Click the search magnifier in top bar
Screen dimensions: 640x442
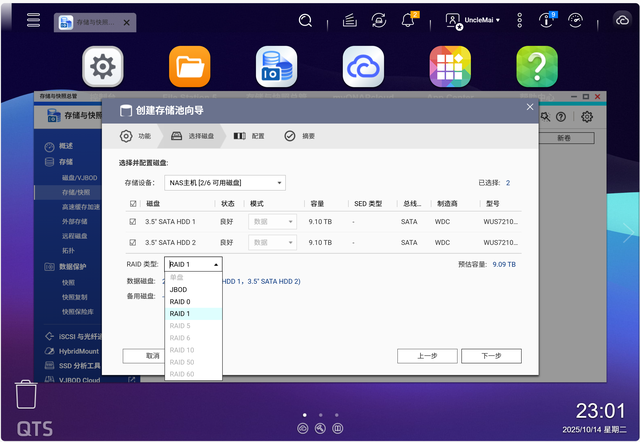(x=305, y=20)
